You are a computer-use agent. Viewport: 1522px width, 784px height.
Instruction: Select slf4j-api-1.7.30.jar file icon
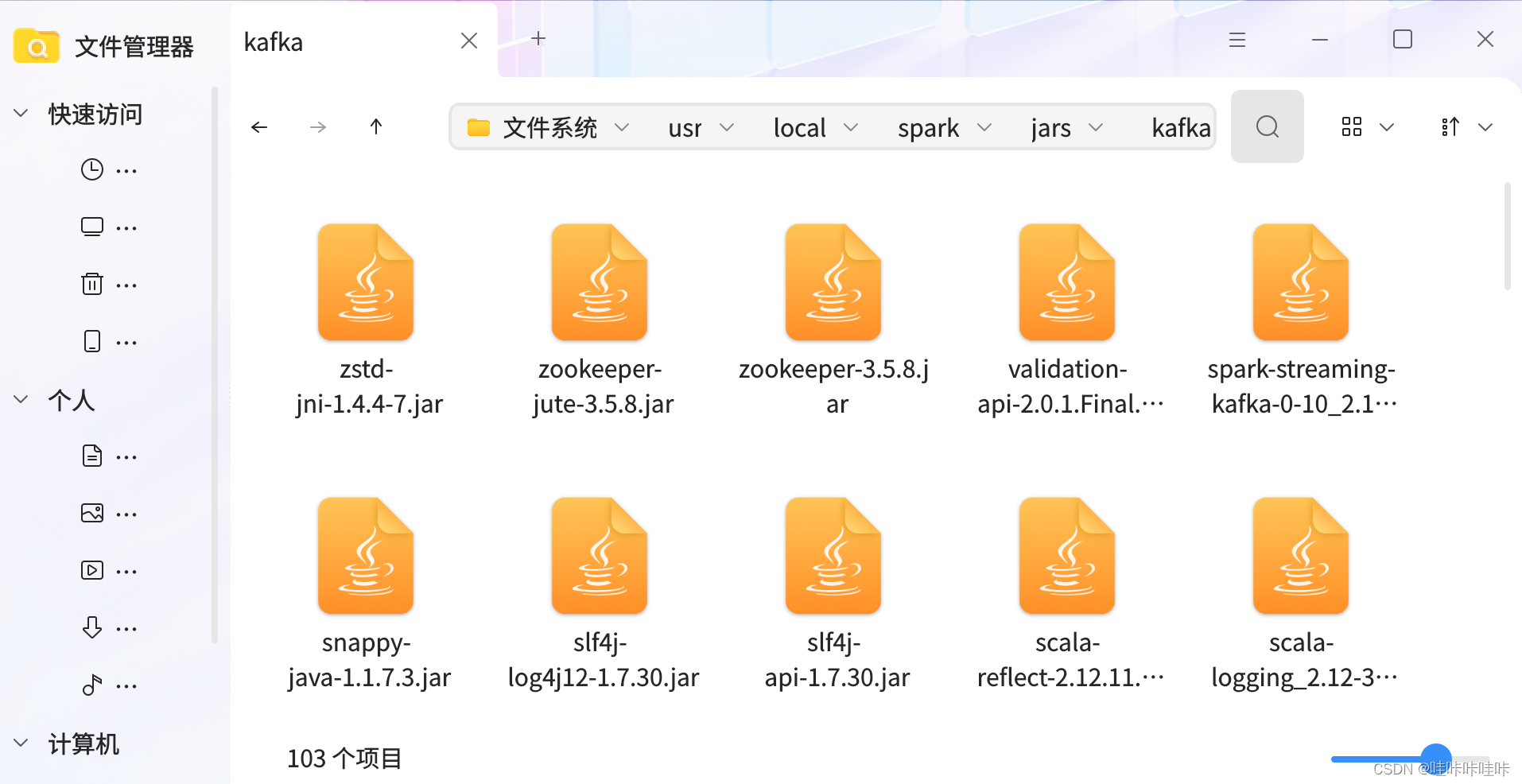point(833,556)
